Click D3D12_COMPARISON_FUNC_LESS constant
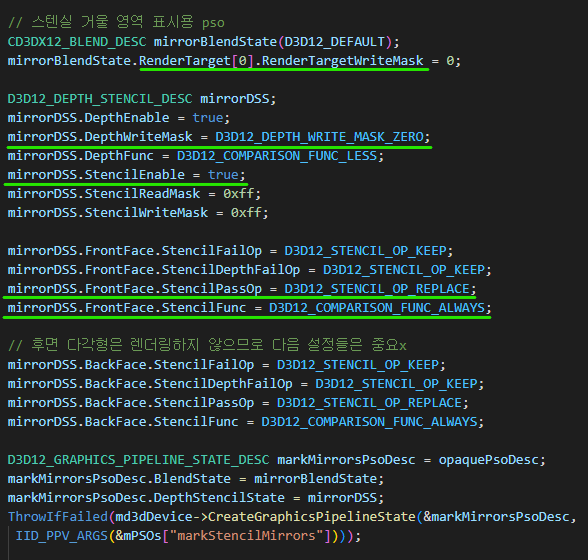 click(277, 155)
